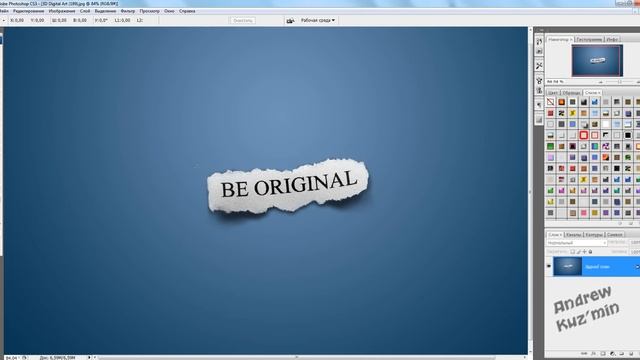Click the horizontal canvas scrollbar
640x360 pixels.
(297, 358)
